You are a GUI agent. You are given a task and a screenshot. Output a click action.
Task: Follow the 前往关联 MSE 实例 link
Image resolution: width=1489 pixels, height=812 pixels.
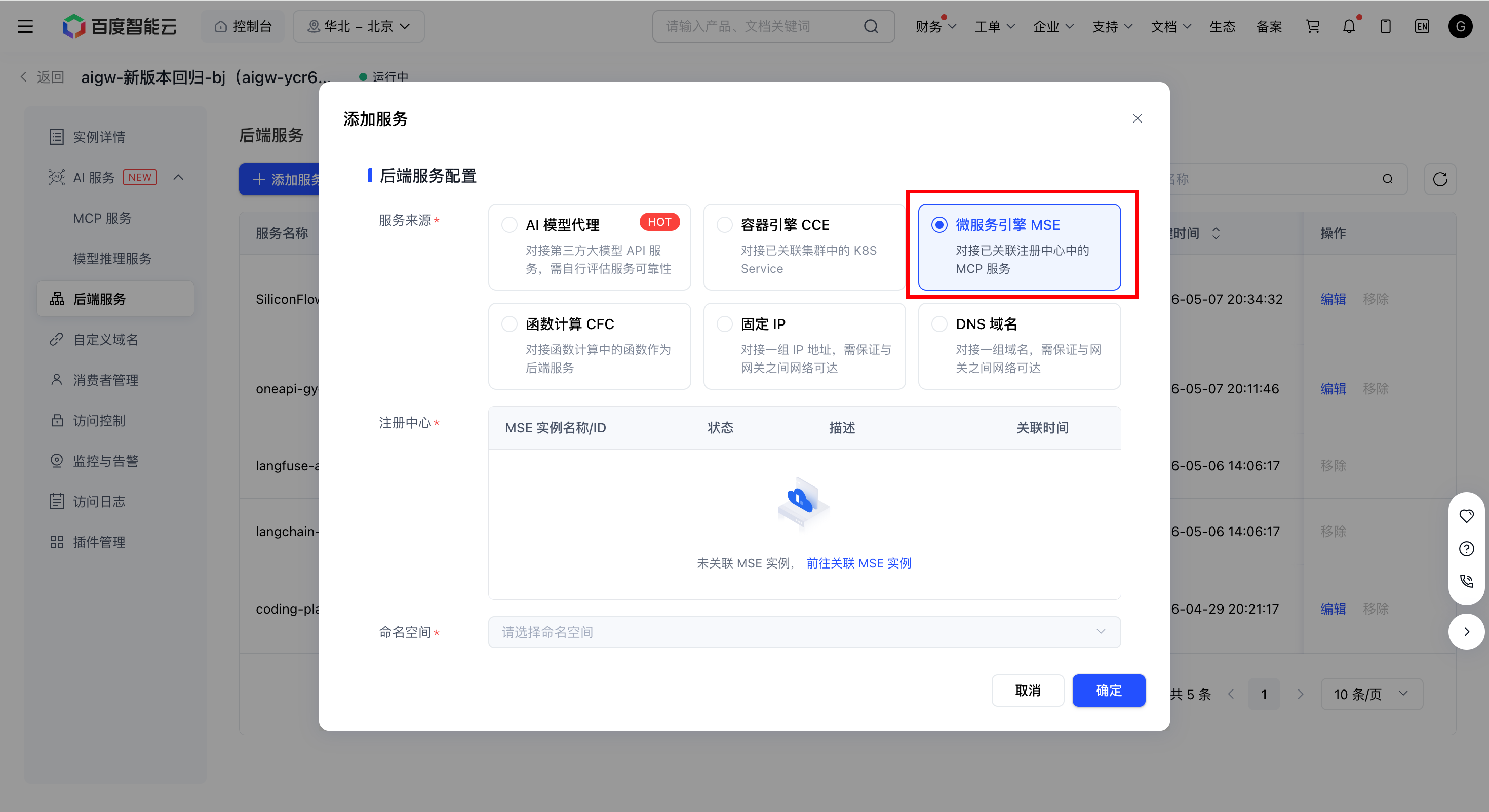click(858, 563)
